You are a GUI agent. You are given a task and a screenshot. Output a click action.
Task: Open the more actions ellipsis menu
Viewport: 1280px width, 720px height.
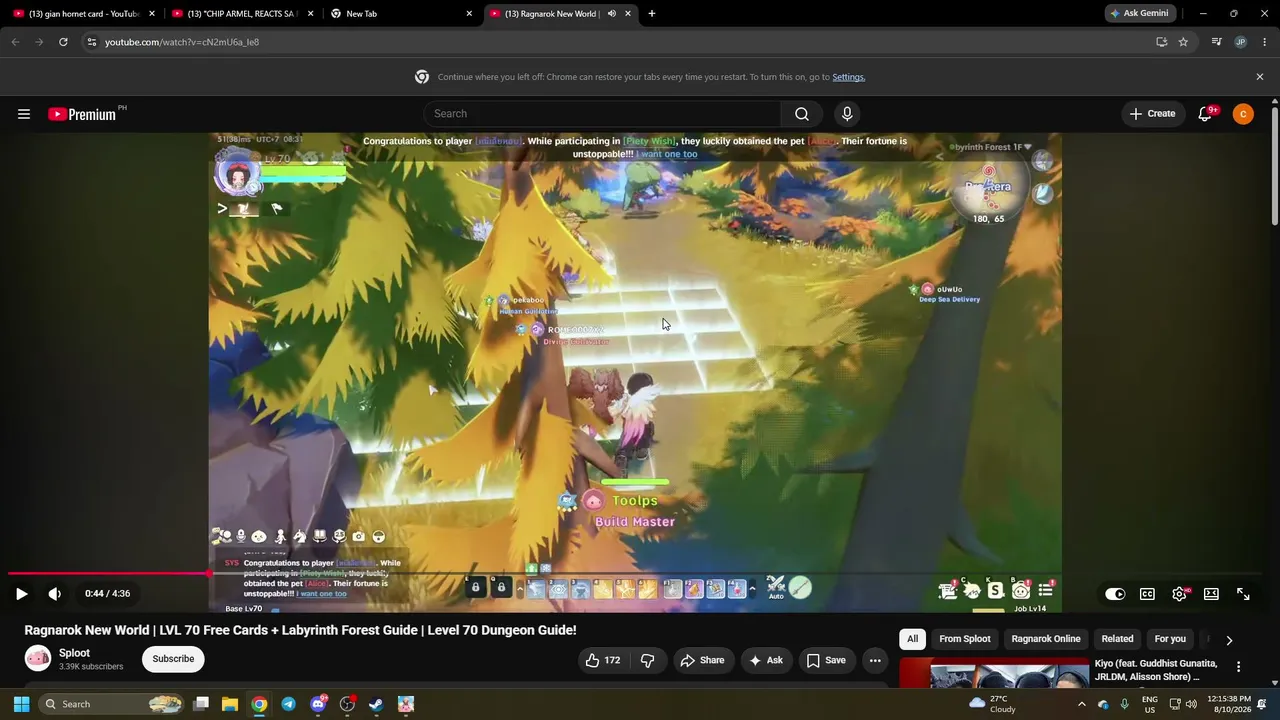[x=875, y=660]
